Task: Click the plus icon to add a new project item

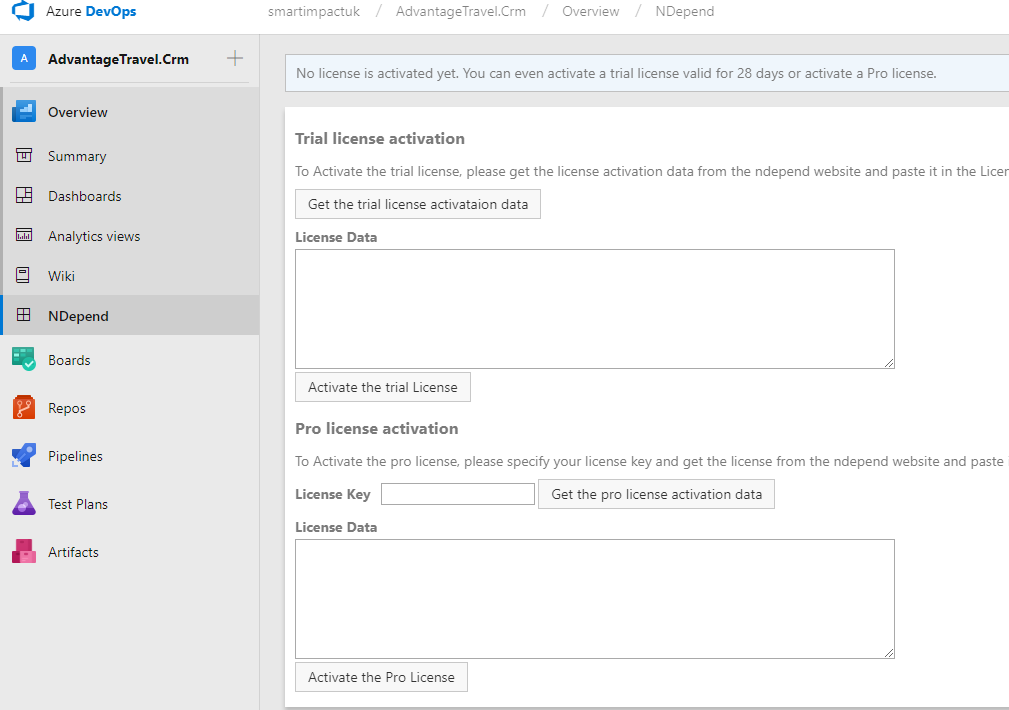Action: pos(234,58)
